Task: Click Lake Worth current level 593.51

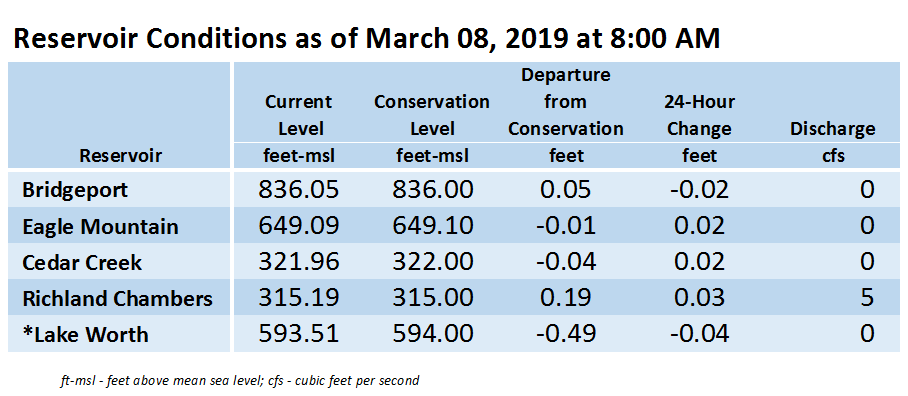Action: tap(298, 335)
